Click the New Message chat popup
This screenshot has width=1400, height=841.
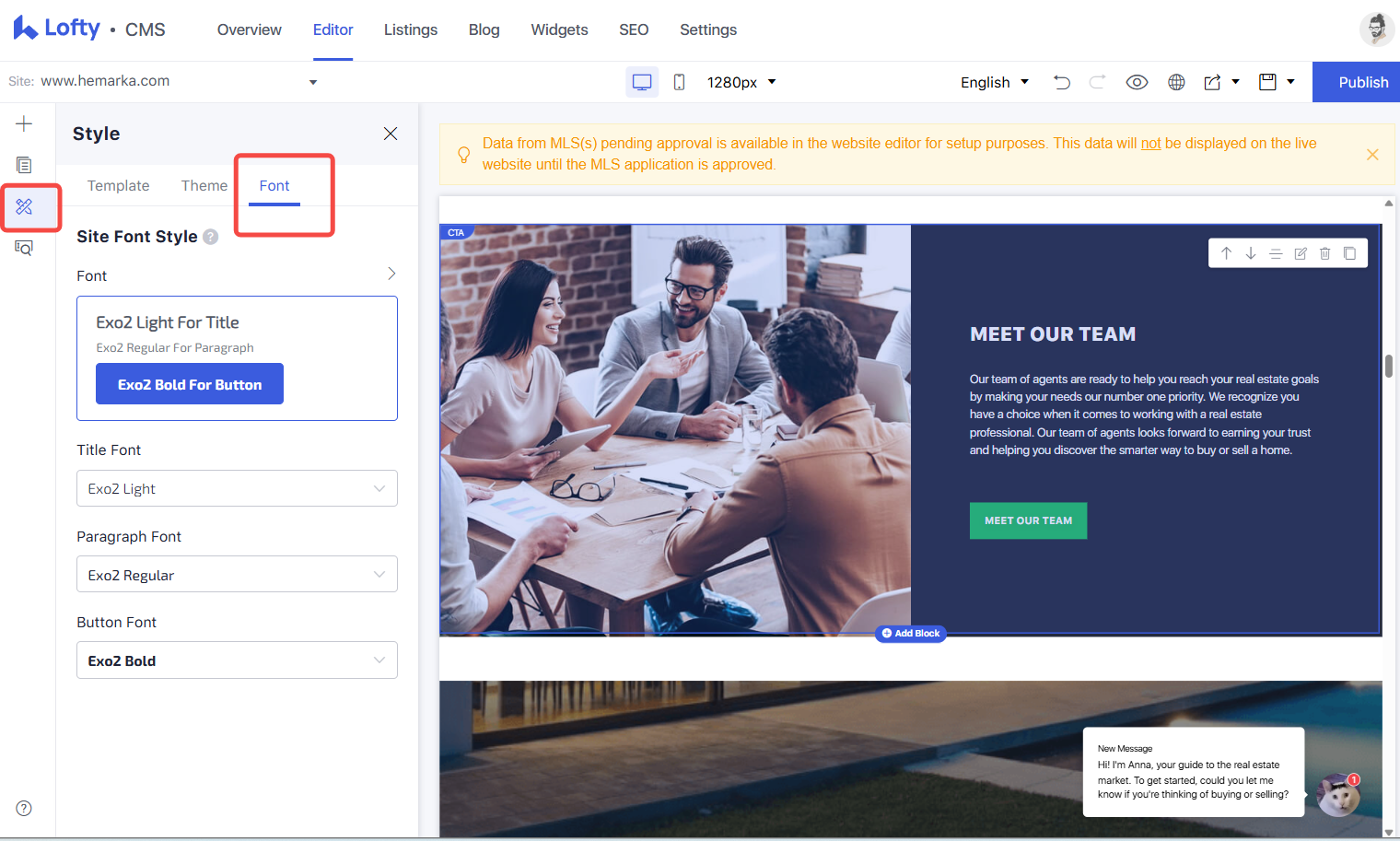pyautogui.click(x=1194, y=772)
